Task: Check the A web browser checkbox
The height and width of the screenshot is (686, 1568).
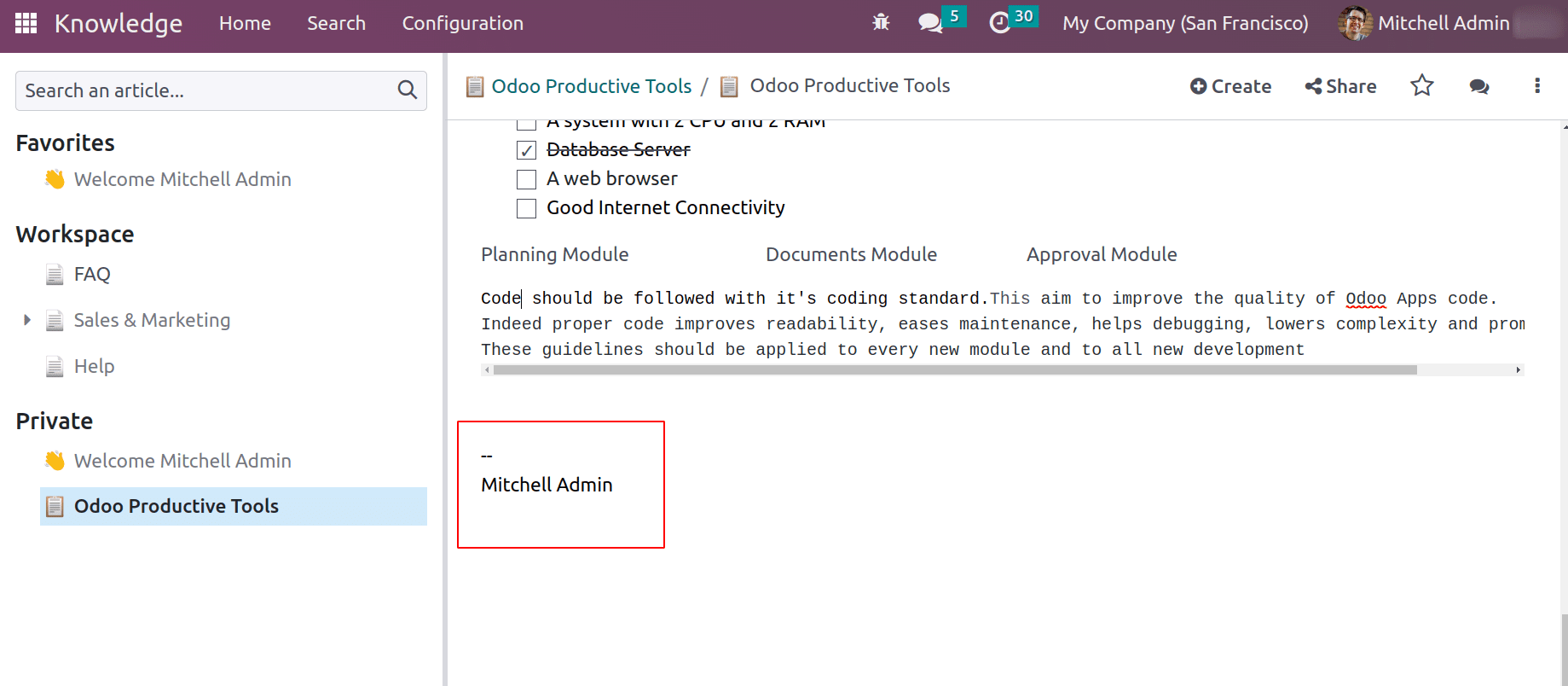Action: point(527,179)
